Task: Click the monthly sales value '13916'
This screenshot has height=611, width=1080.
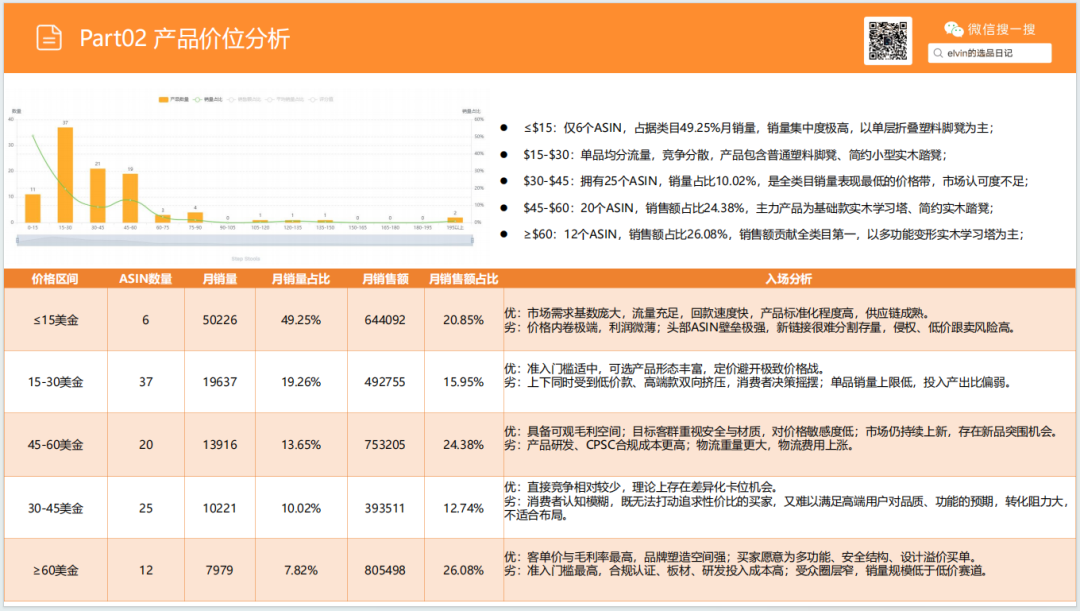Action: (x=220, y=444)
